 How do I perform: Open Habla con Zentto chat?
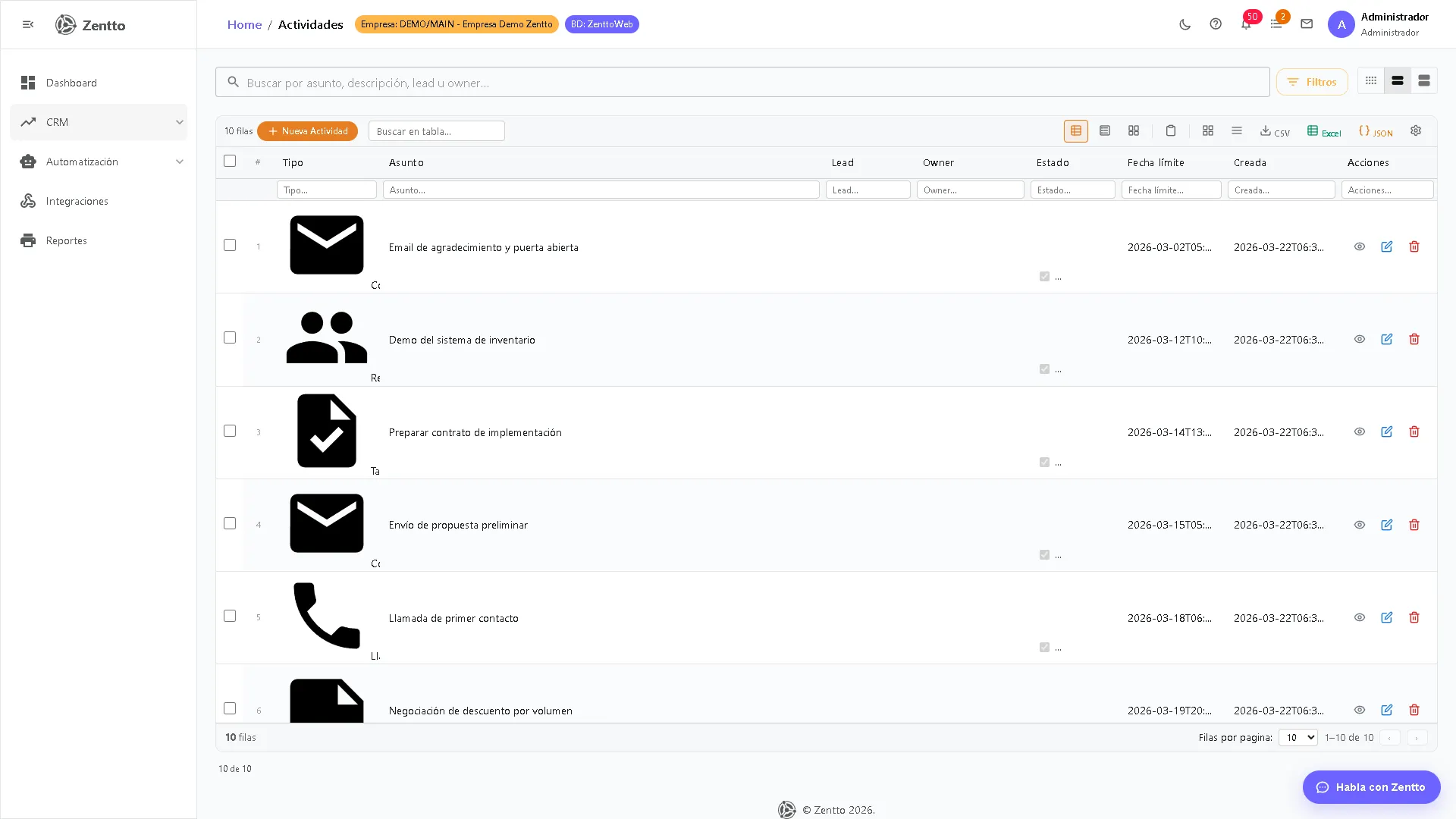coord(1371,787)
